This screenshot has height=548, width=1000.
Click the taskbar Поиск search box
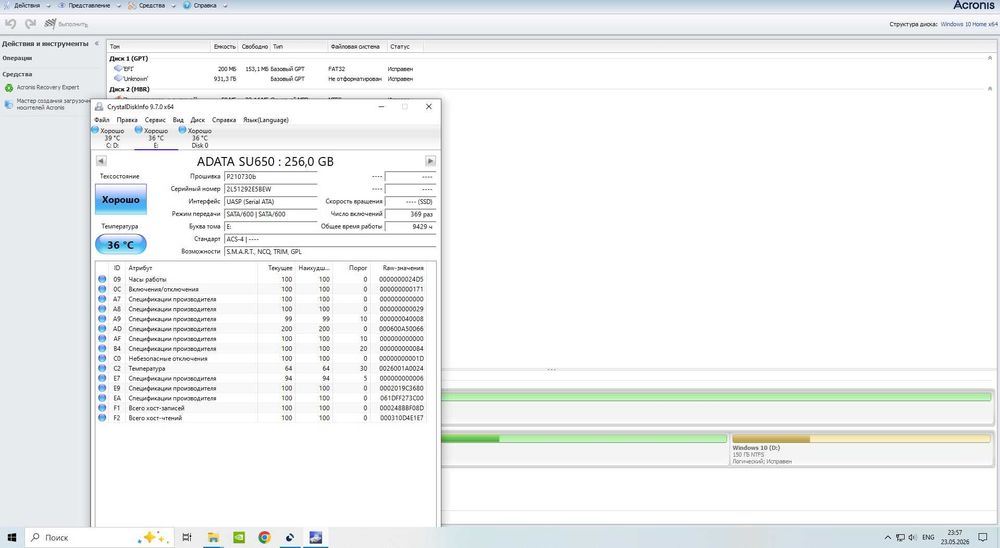pos(99,537)
